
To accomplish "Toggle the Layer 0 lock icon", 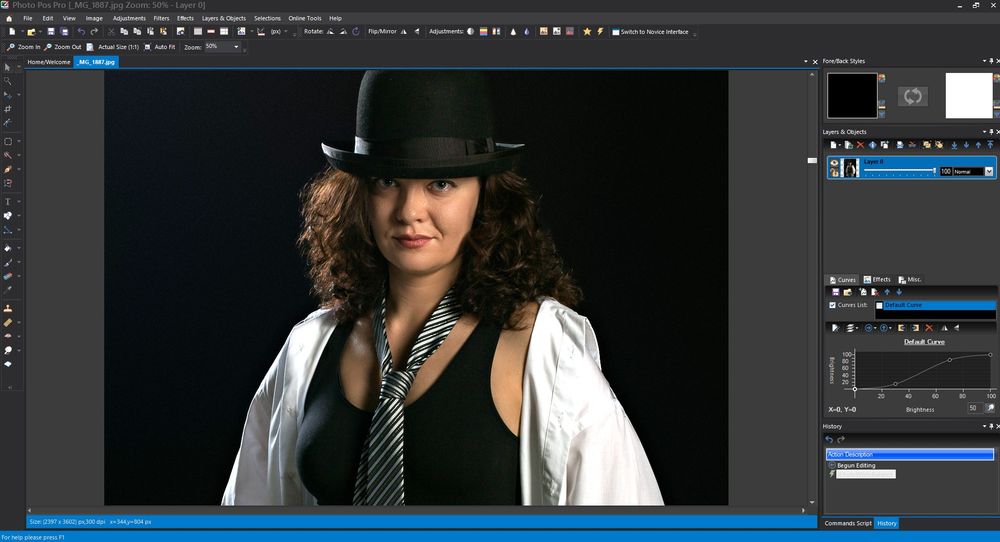I will point(834,173).
